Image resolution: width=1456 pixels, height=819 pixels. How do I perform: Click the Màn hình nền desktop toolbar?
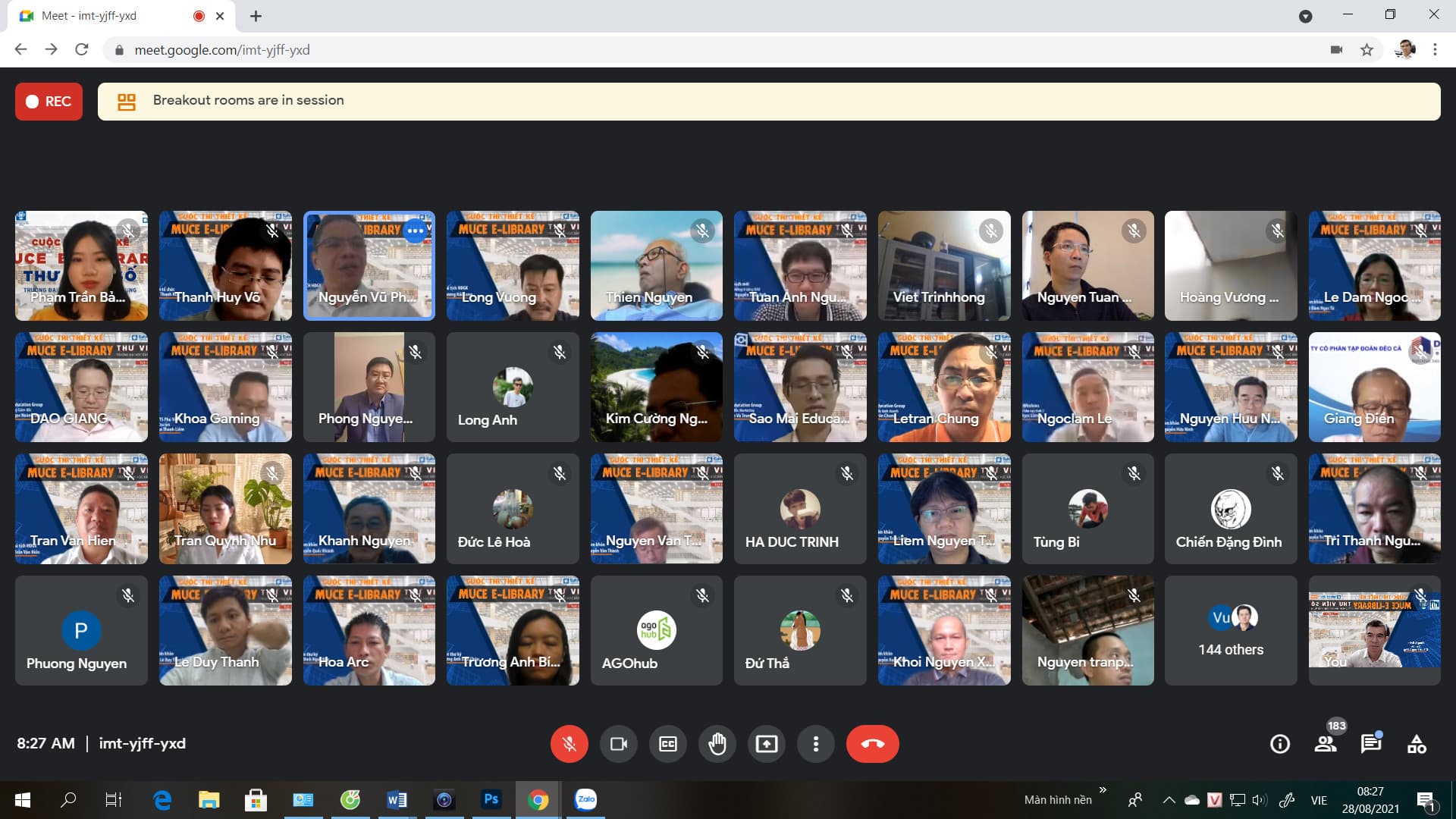pos(1058,800)
